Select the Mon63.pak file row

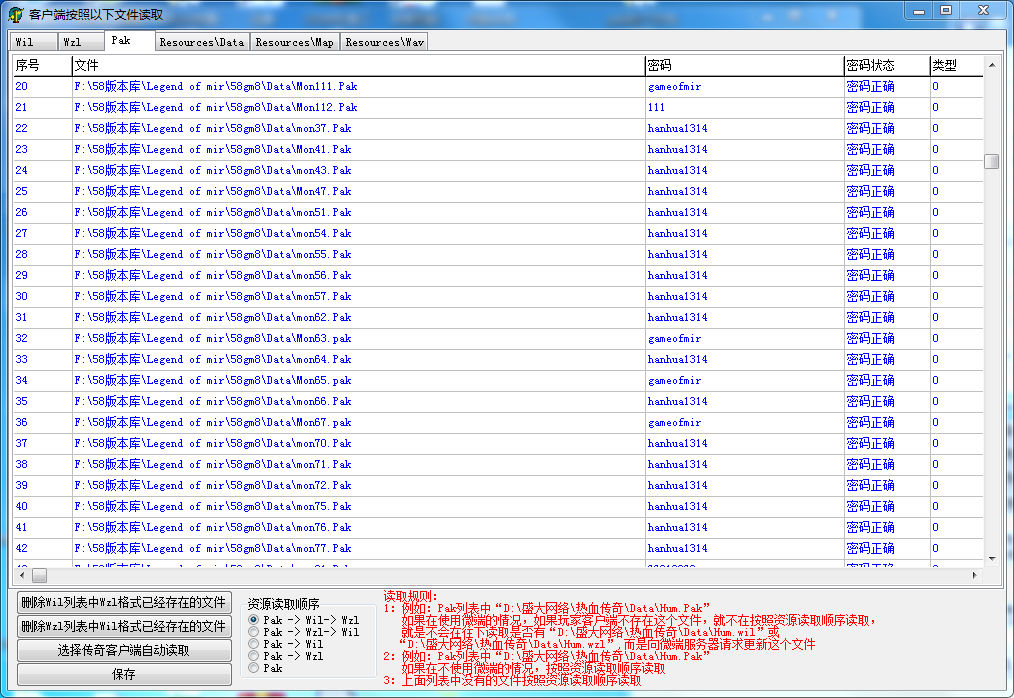pos(498,338)
